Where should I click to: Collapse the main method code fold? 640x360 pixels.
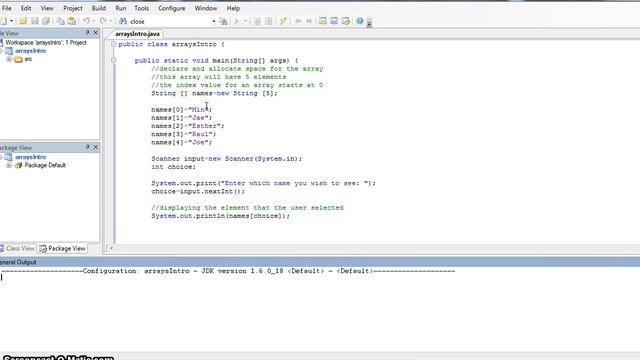pos(113,60)
